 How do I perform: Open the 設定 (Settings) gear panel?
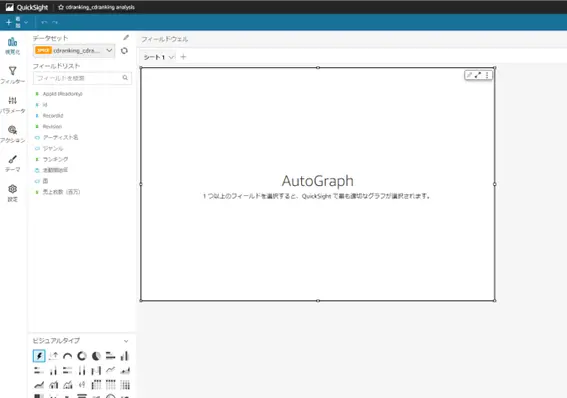12,193
